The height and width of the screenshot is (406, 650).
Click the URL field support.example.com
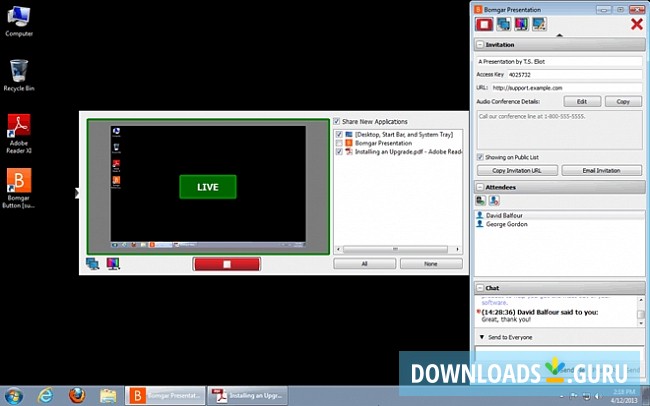pos(566,88)
